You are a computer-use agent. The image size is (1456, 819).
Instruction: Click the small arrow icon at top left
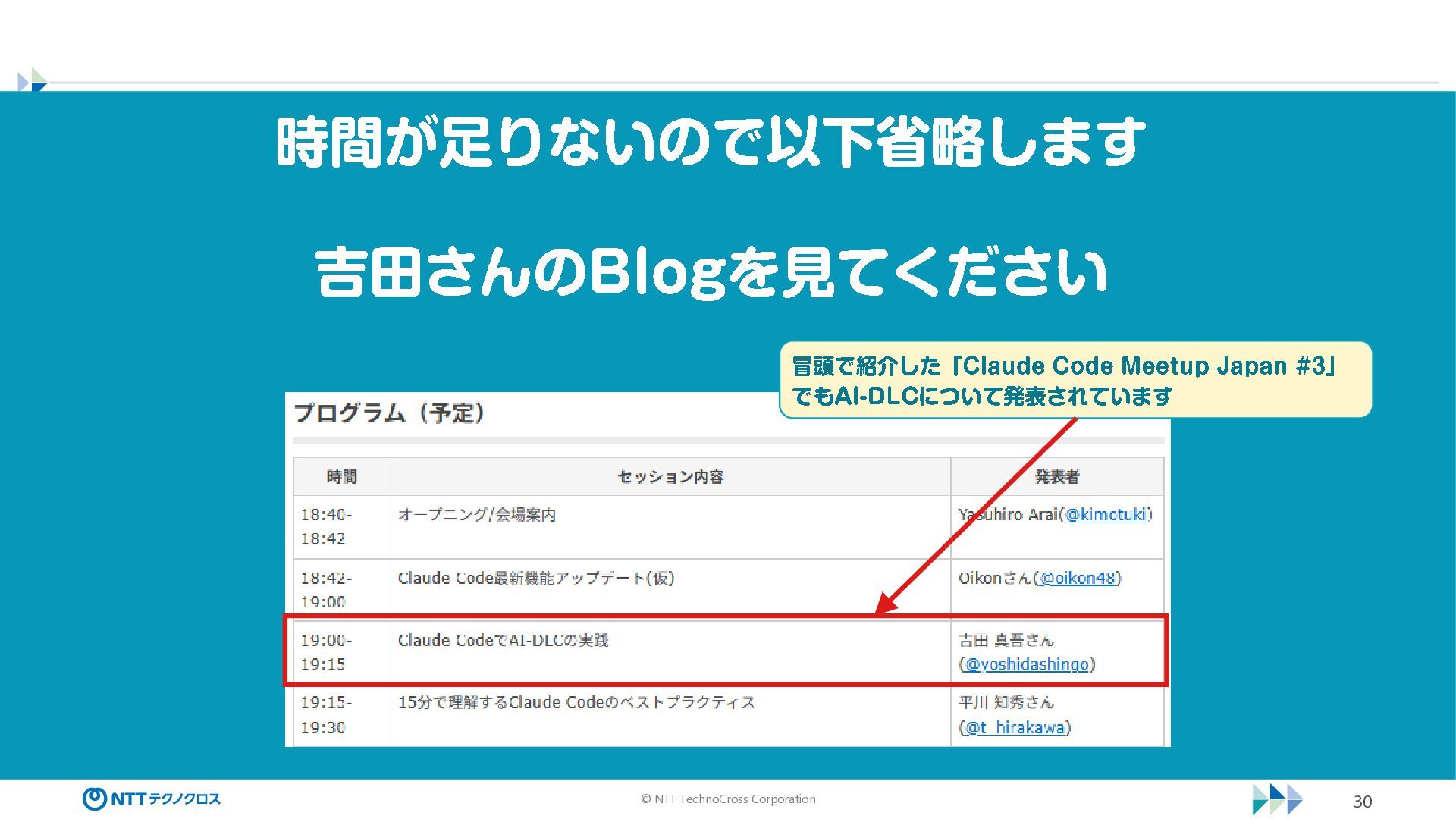pyautogui.click(x=33, y=80)
